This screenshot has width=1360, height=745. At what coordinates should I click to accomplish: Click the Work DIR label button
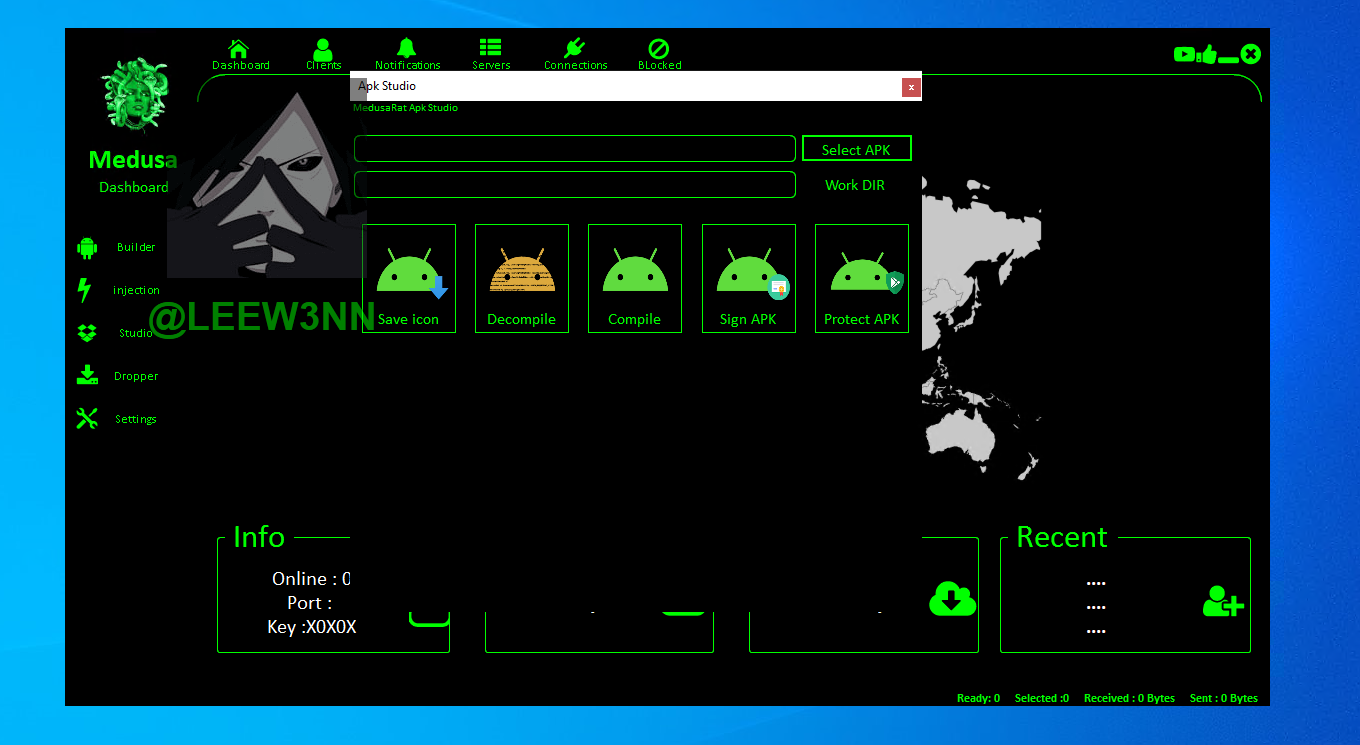tap(854, 185)
